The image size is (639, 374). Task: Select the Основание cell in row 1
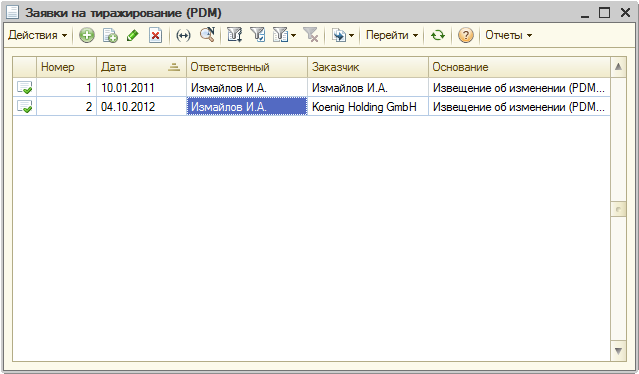click(x=519, y=88)
